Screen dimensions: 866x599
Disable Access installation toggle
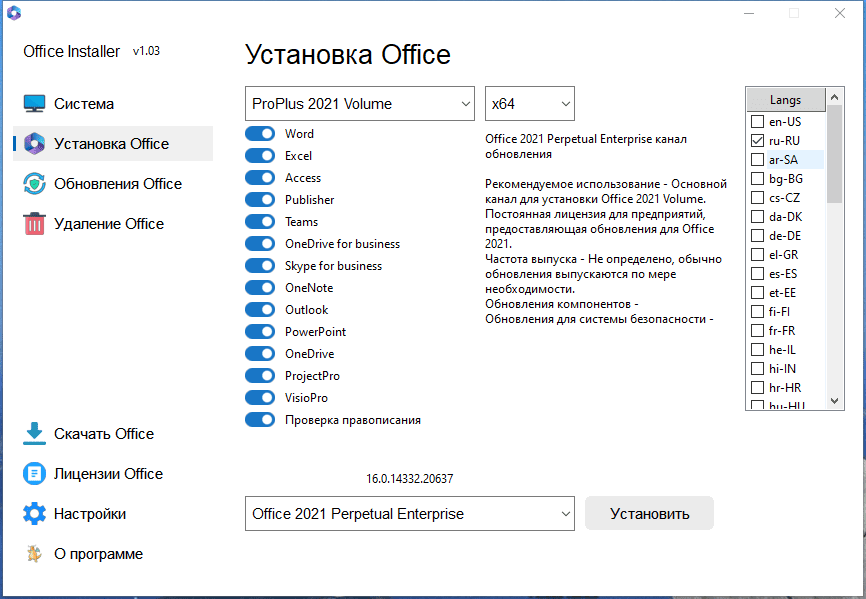click(260, 178)
